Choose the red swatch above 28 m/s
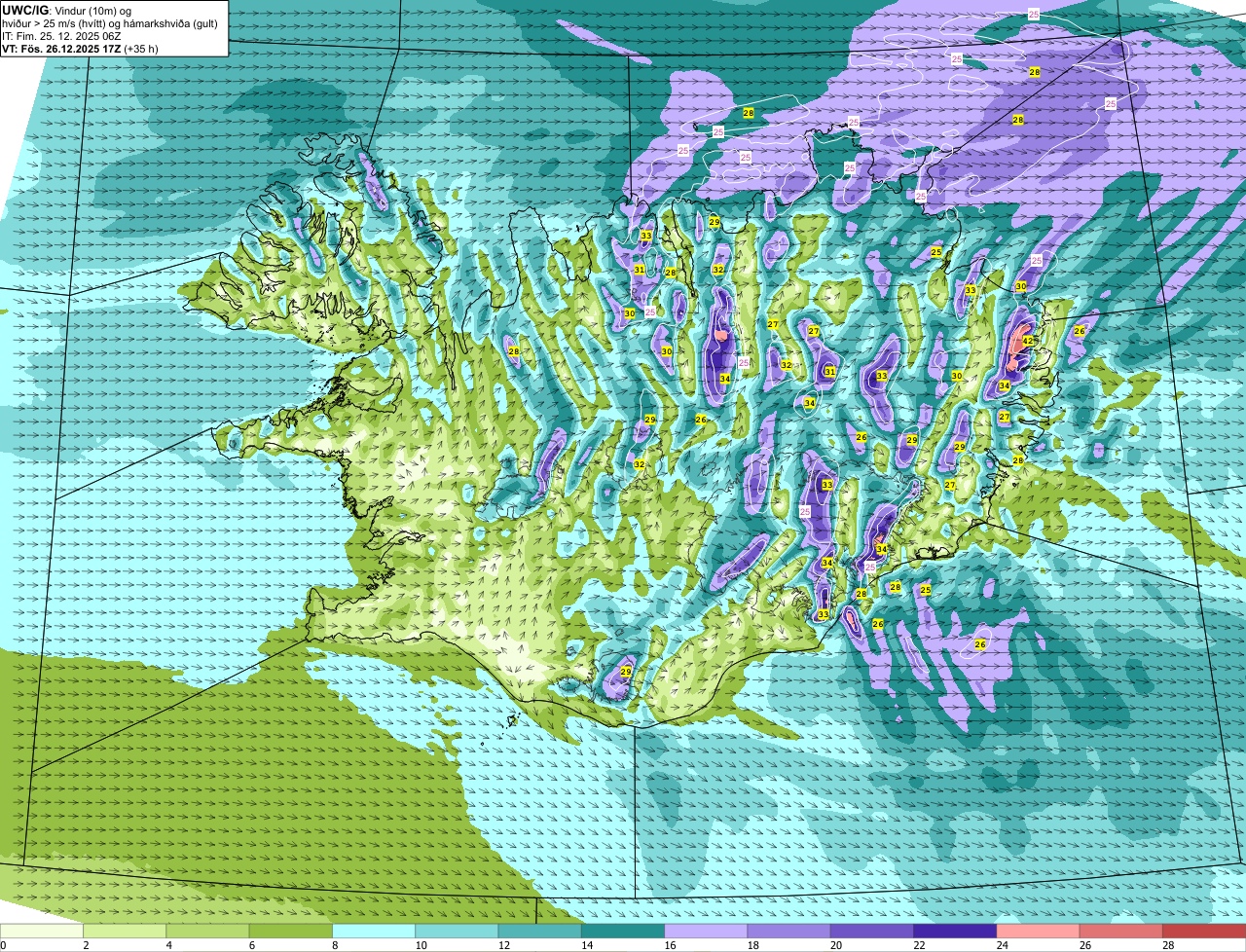Image resolution: width=1246 pixels, height=952 pixels. click(x=1204, y=931)
